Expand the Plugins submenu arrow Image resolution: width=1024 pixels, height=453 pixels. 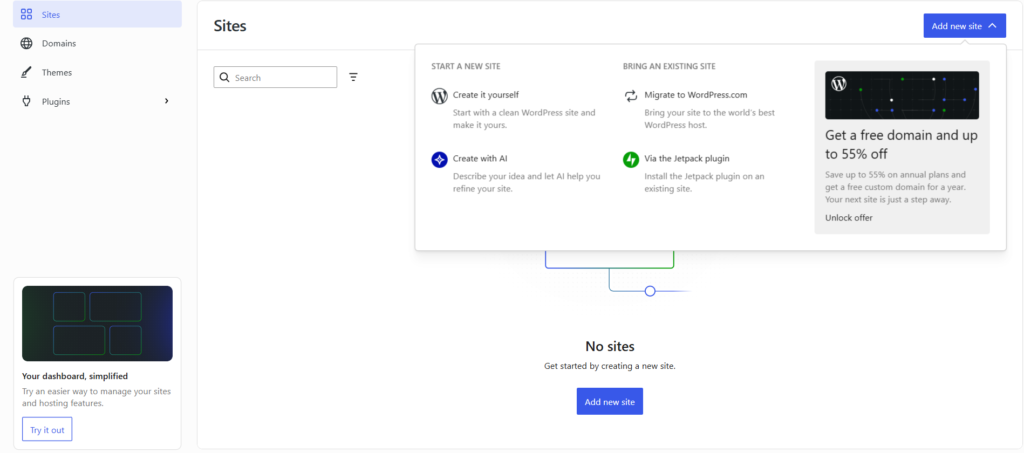point(166,101)
